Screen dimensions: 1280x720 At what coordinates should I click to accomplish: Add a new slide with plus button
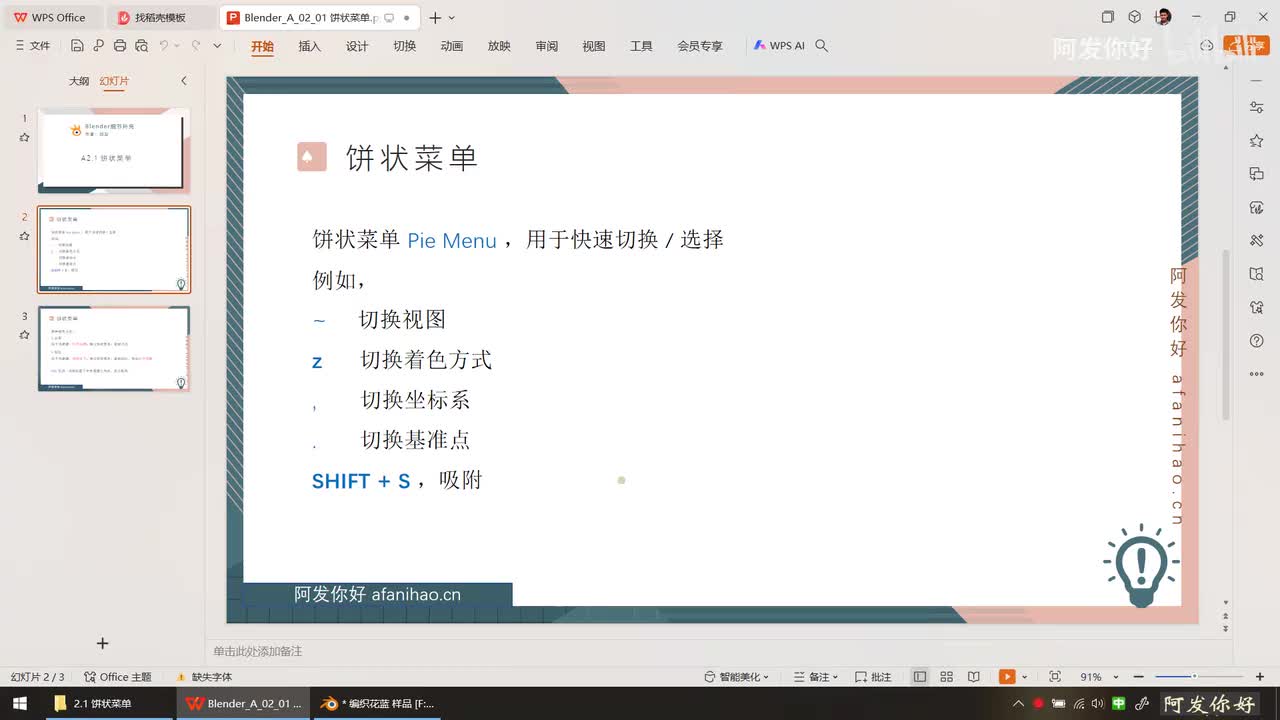(102, 643)
